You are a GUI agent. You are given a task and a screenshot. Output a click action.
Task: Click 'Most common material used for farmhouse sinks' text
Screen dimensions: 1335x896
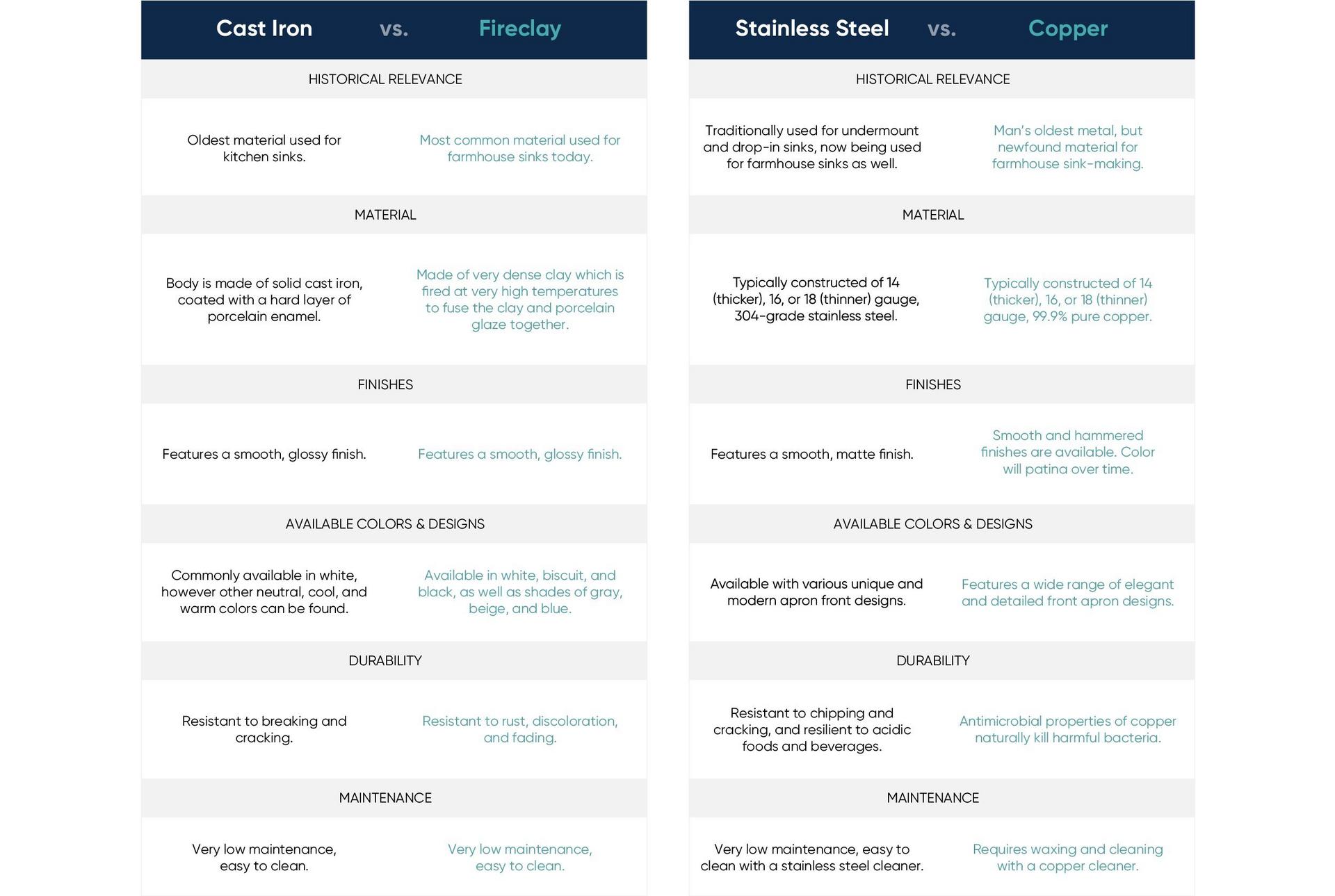click(x=520, y=148)
